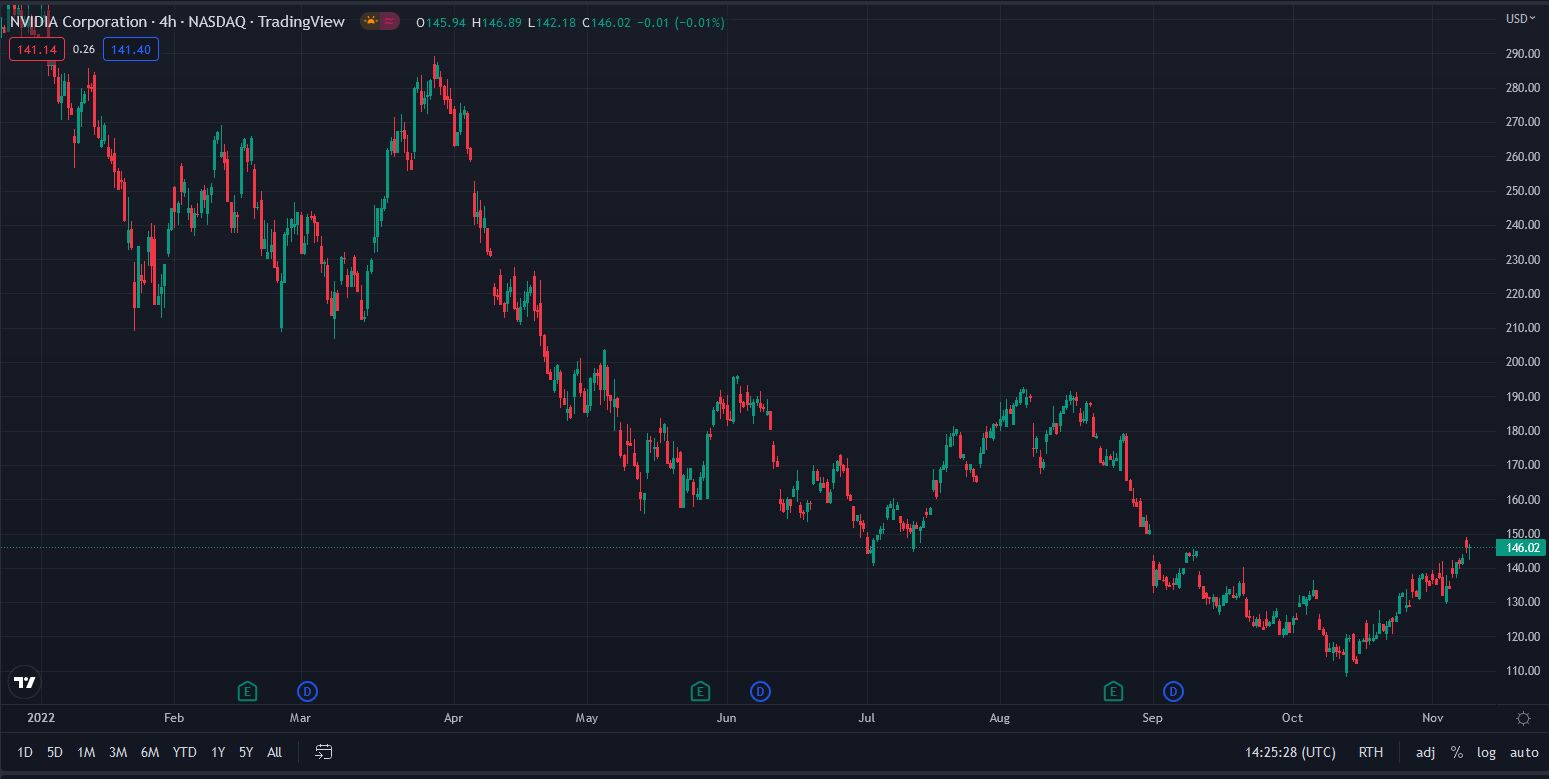Viewport: 1549px width, 779px height.
Task: Select the 1D date range
Action: point(25,752)
